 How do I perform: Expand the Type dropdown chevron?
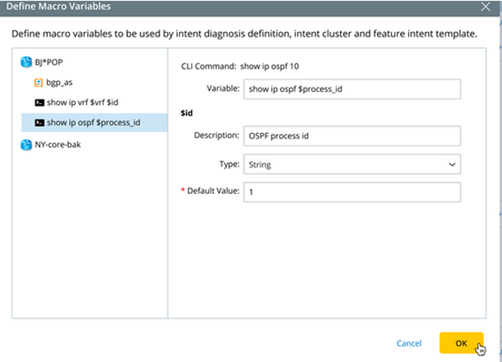click(452, 164)
